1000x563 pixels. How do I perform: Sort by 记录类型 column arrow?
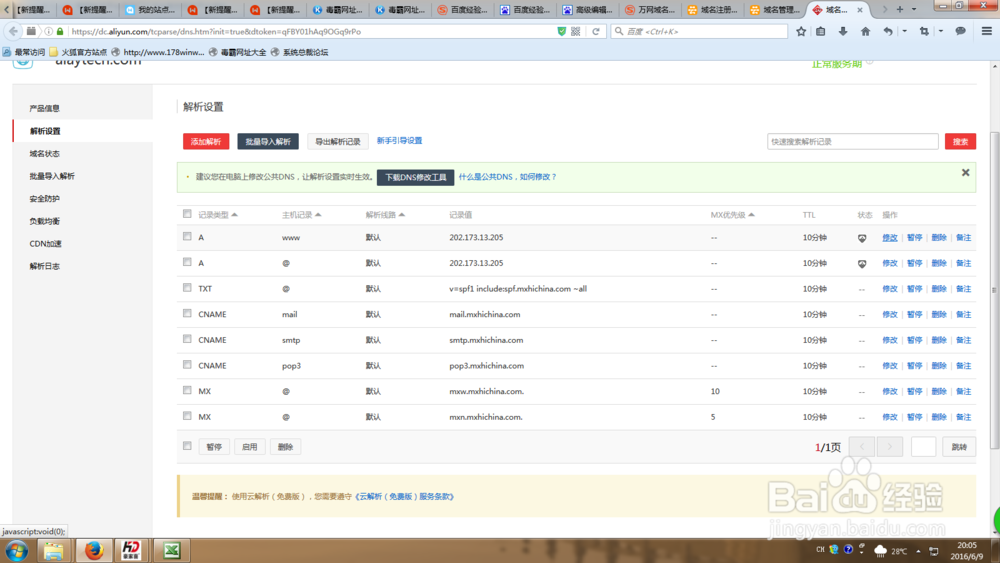[x=235, y=215]
